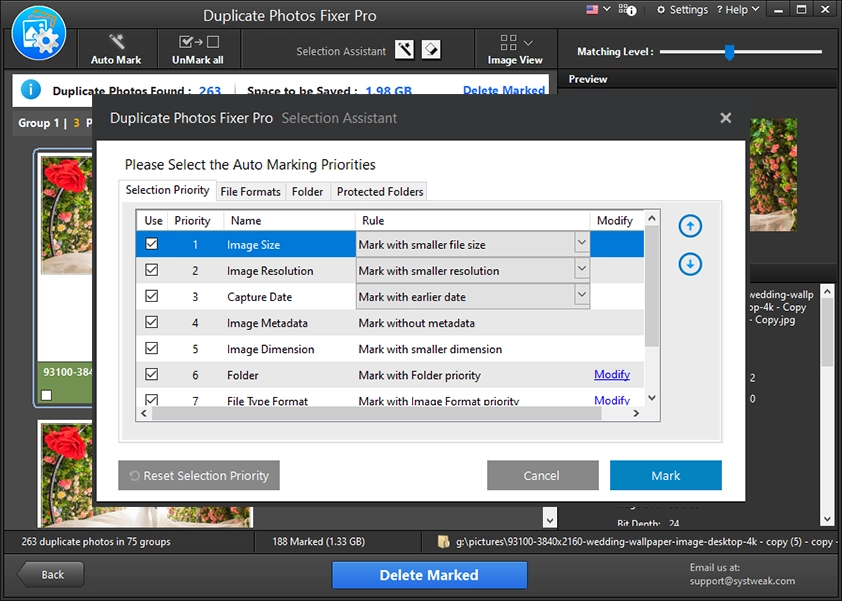
Task: Select the Image Dimension row
Action: tap(390, 349)
